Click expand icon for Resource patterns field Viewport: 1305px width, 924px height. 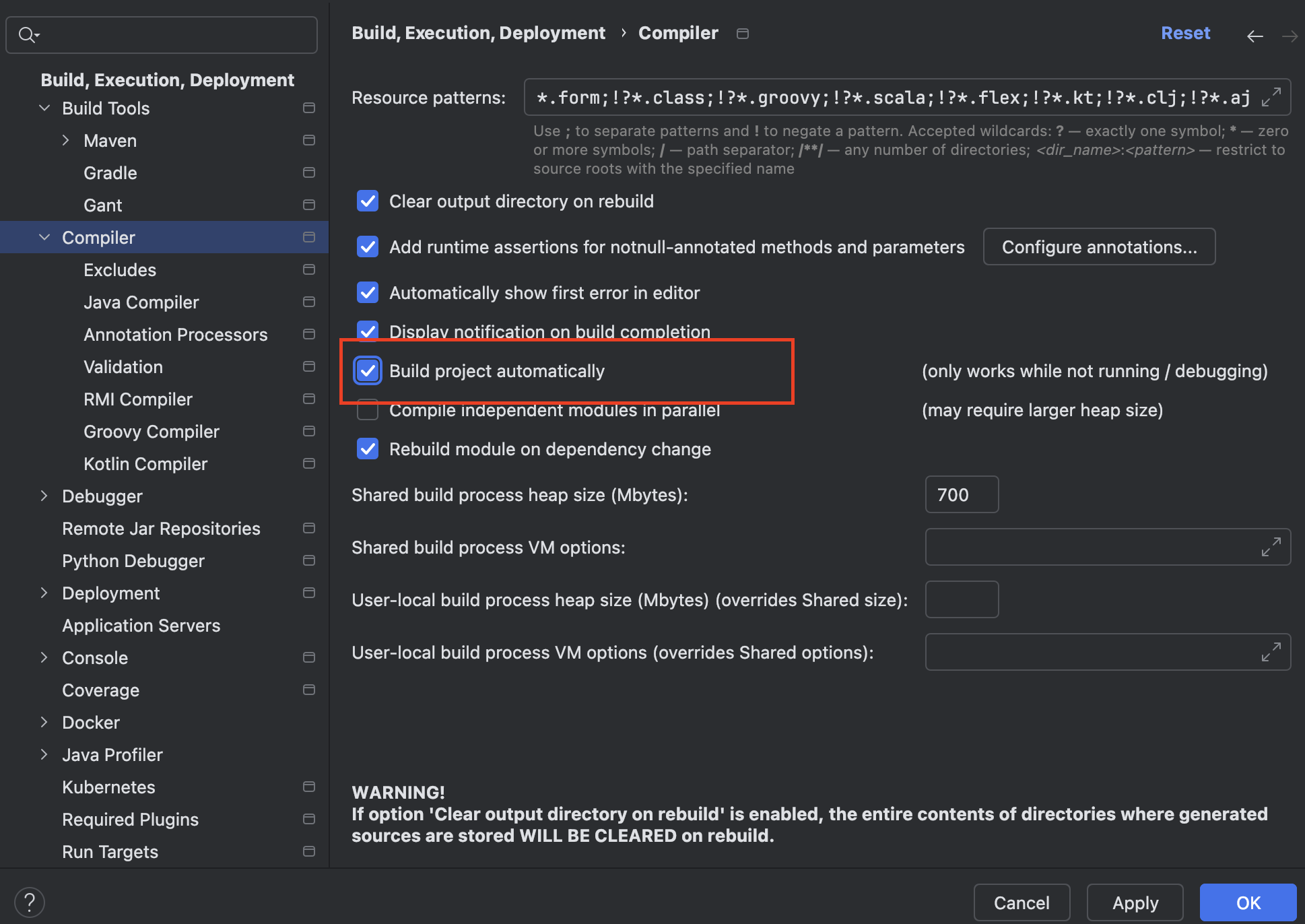pyautogui.click(x=1271, y=97)
